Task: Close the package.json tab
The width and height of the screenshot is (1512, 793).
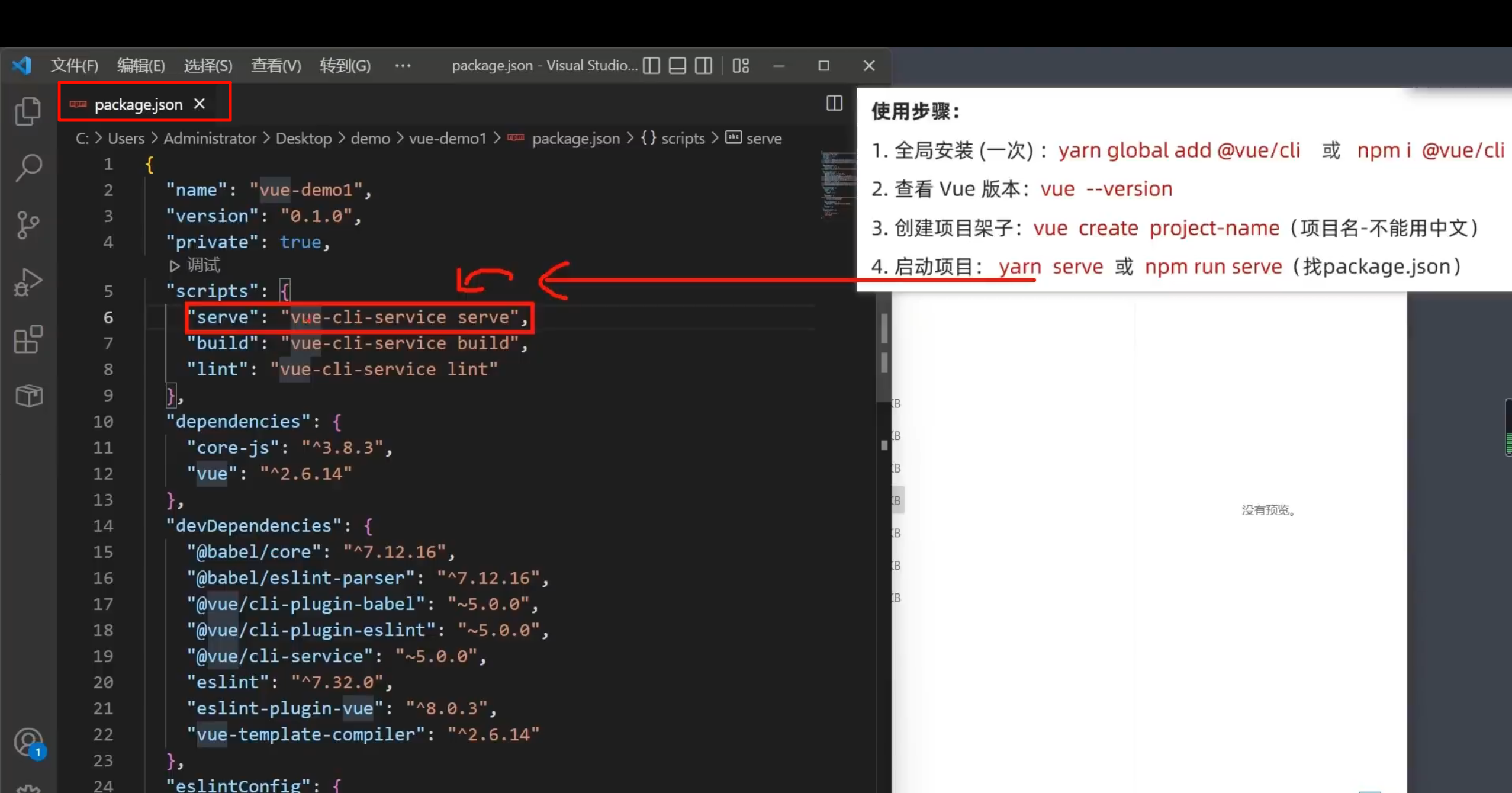Action: click(x=200, y=104)
